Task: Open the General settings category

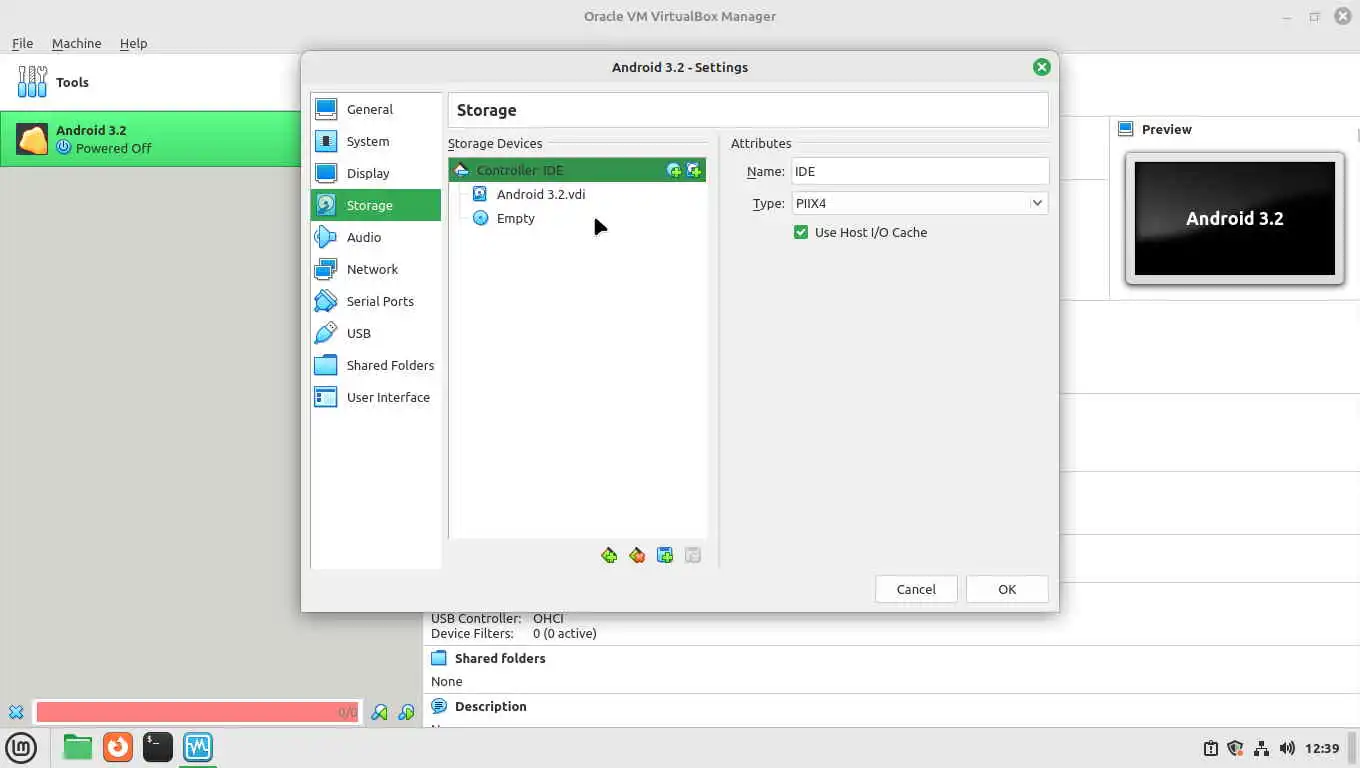Action: 375,109
